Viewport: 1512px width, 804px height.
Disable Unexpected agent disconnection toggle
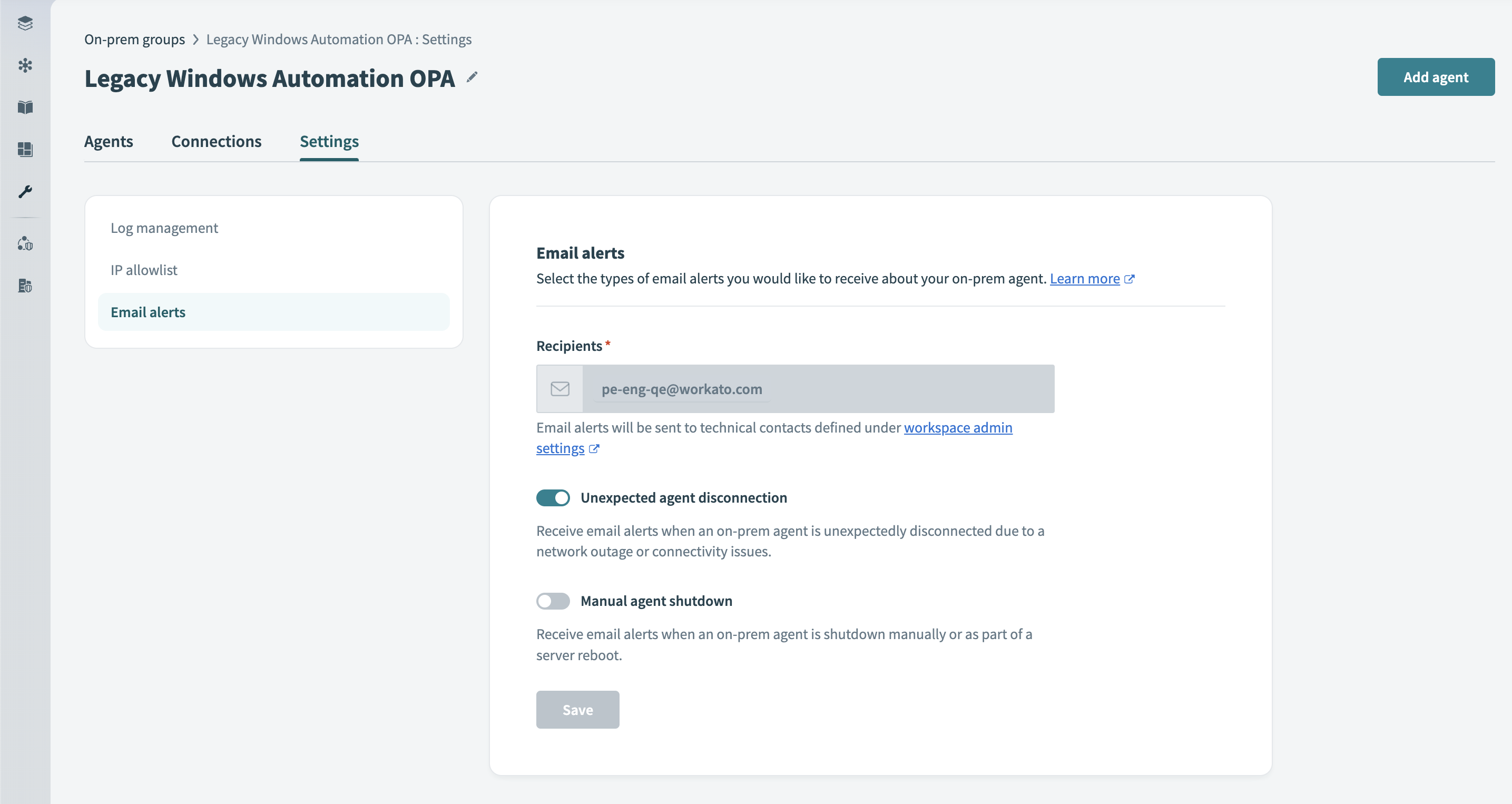pyautogui.click(x=552, y=498)
